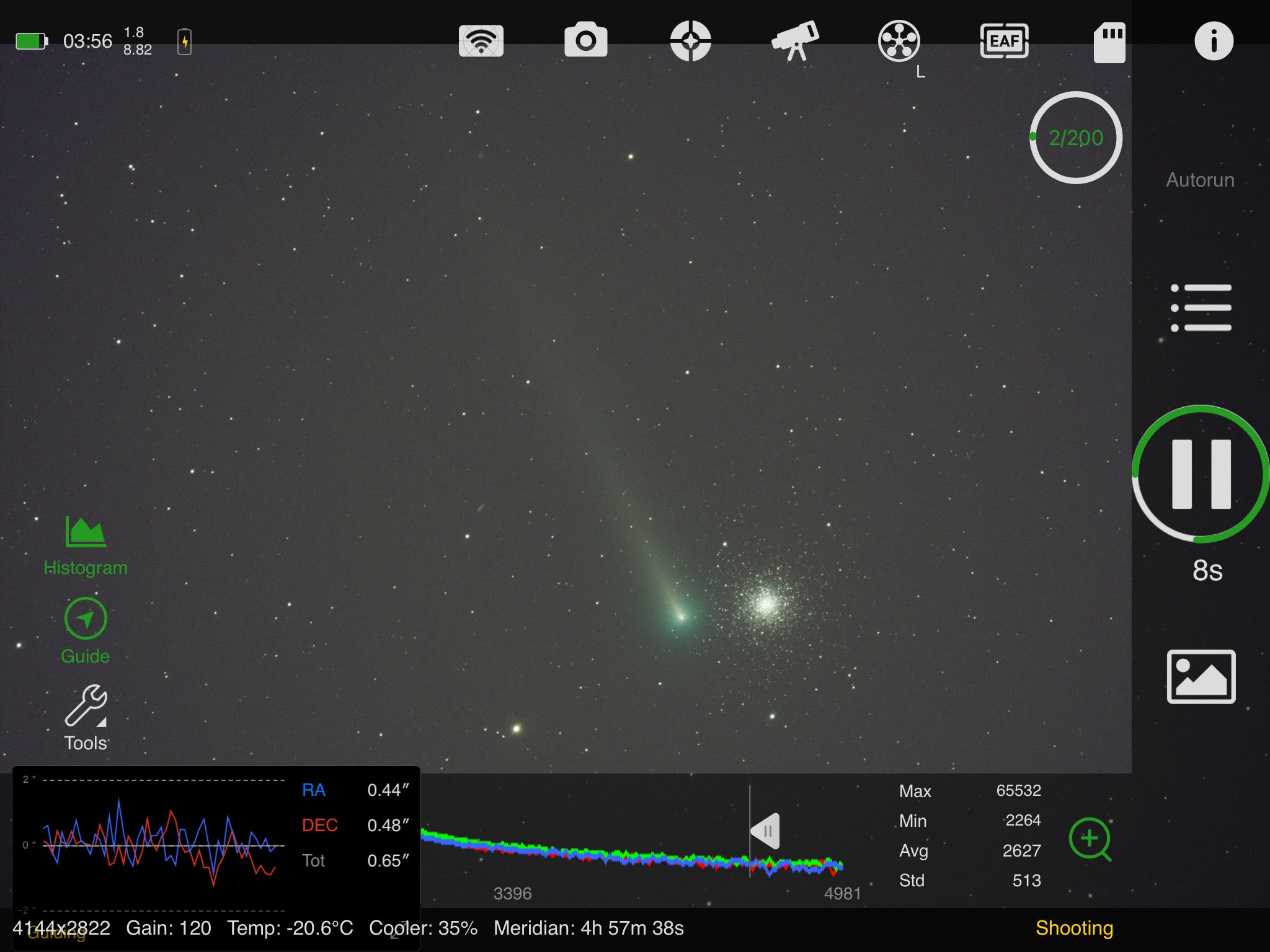Screen dimensions: 1270x952
Task: Toggle the Histogram panel
Action: point(86,547)
